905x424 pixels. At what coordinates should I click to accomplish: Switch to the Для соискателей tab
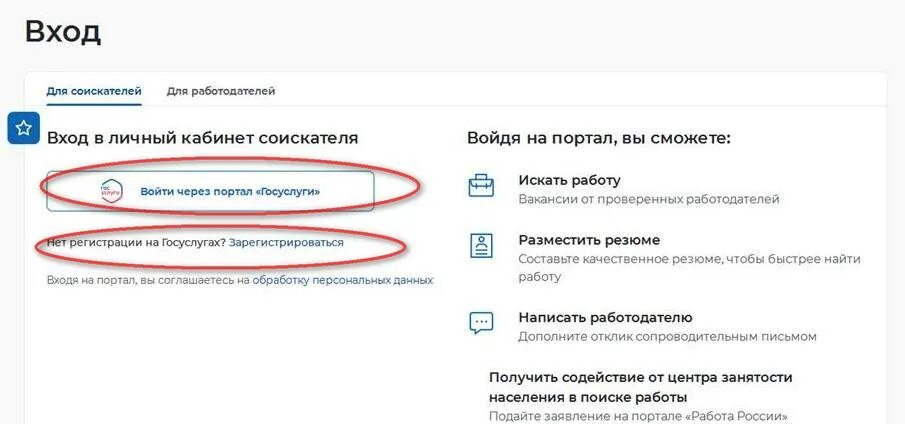click(94, 91)
